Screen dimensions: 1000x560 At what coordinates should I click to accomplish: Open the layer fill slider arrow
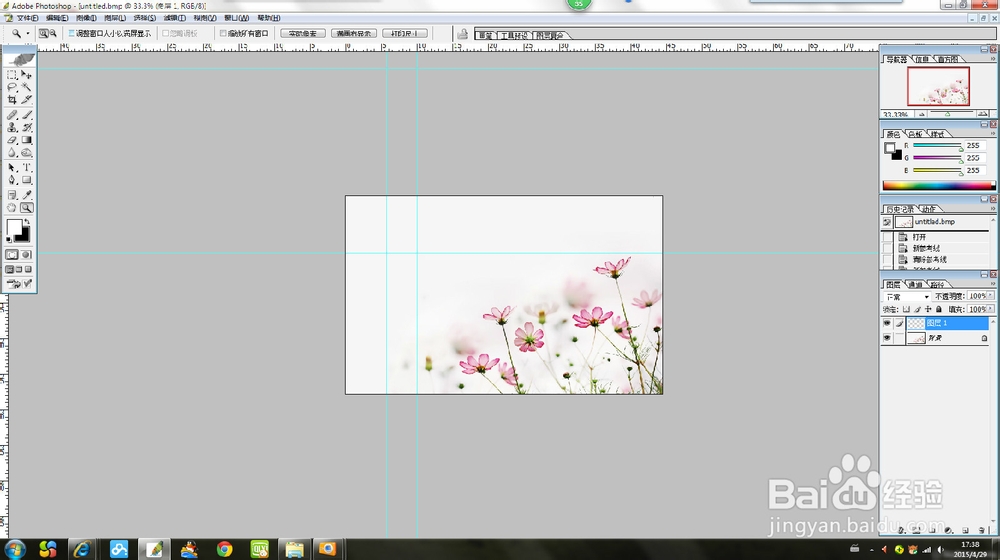click(990, 309)
